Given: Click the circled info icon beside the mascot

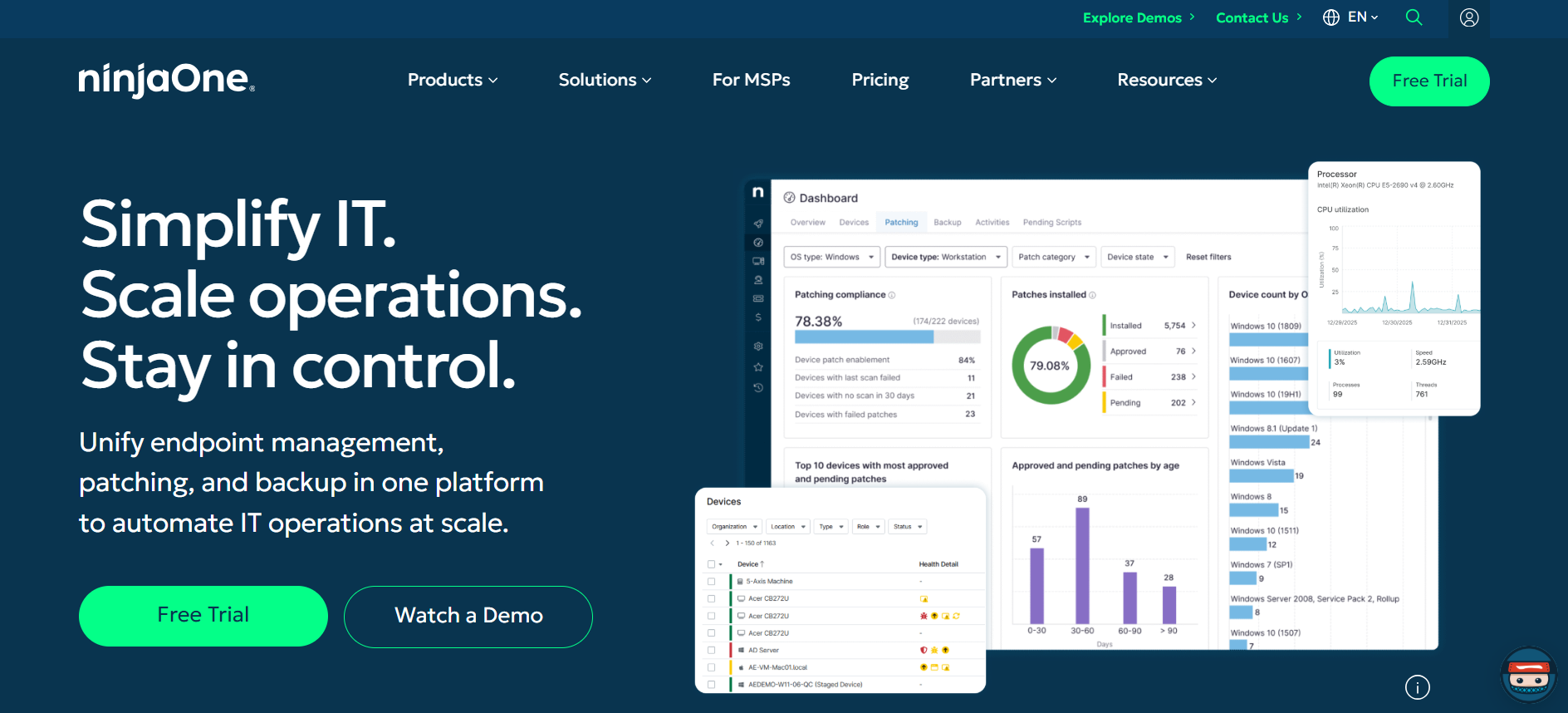Looking at the screenshot, I should click(x=1418, y=687).
